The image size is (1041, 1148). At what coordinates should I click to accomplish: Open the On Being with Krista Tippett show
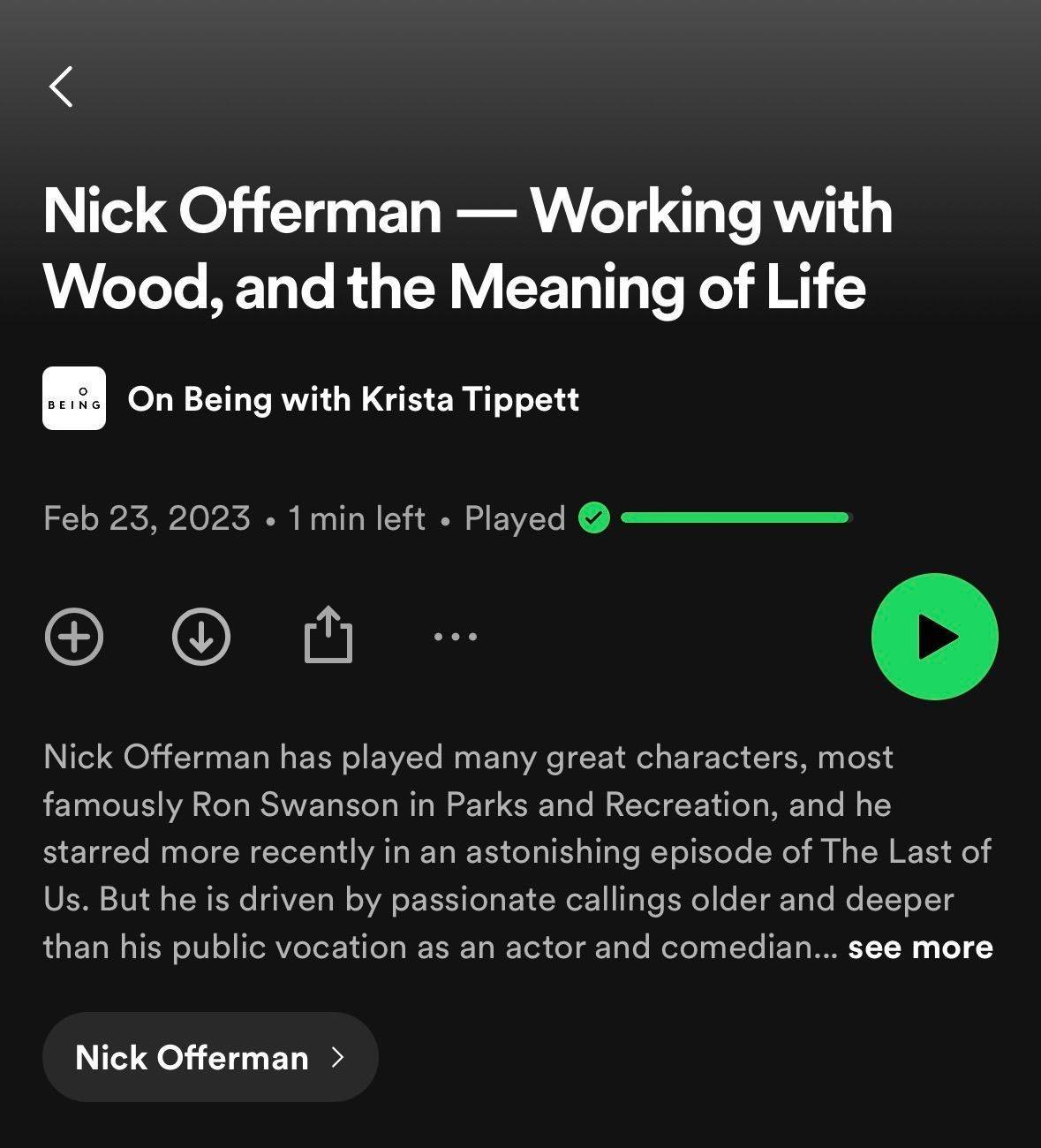coord(353,399)
